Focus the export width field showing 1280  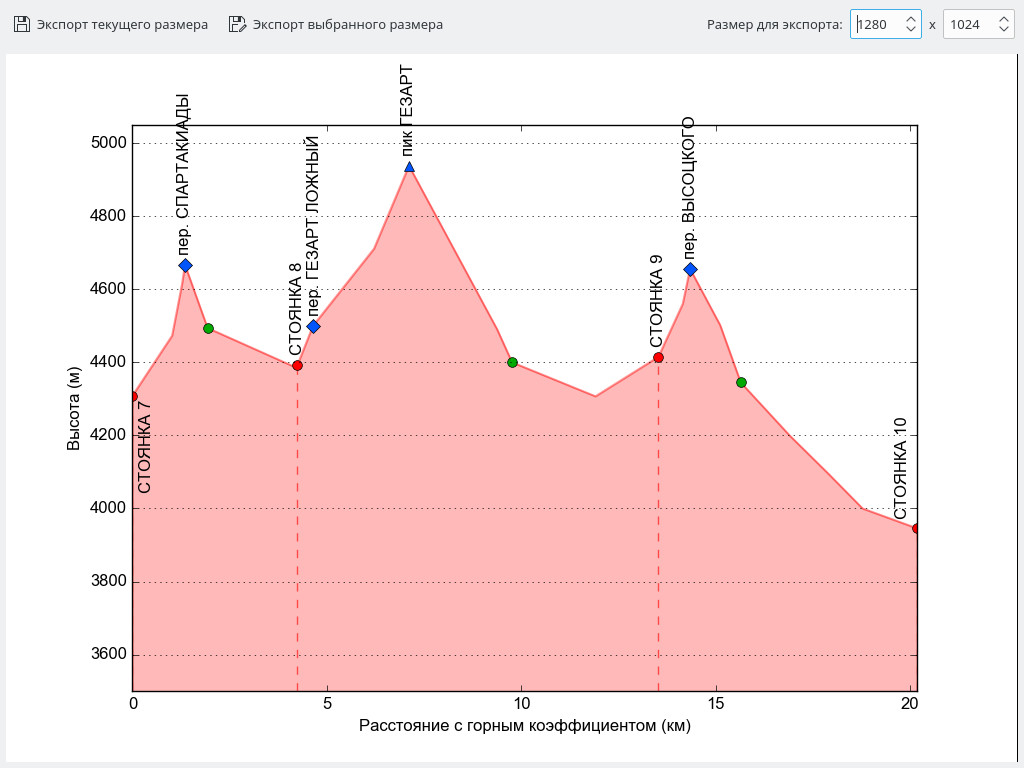876,24
